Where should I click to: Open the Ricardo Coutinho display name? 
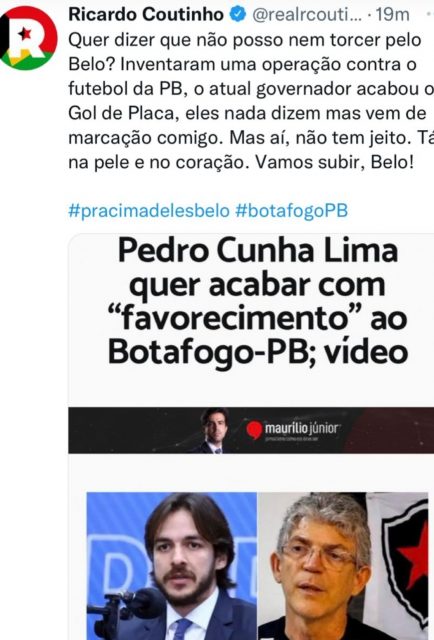[146, 15]
